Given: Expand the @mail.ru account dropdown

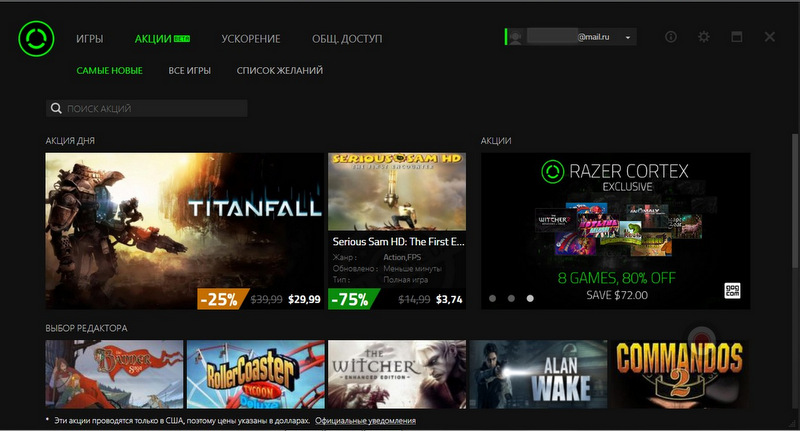Looking at the screenshot, I should click(x=628, y=37).
